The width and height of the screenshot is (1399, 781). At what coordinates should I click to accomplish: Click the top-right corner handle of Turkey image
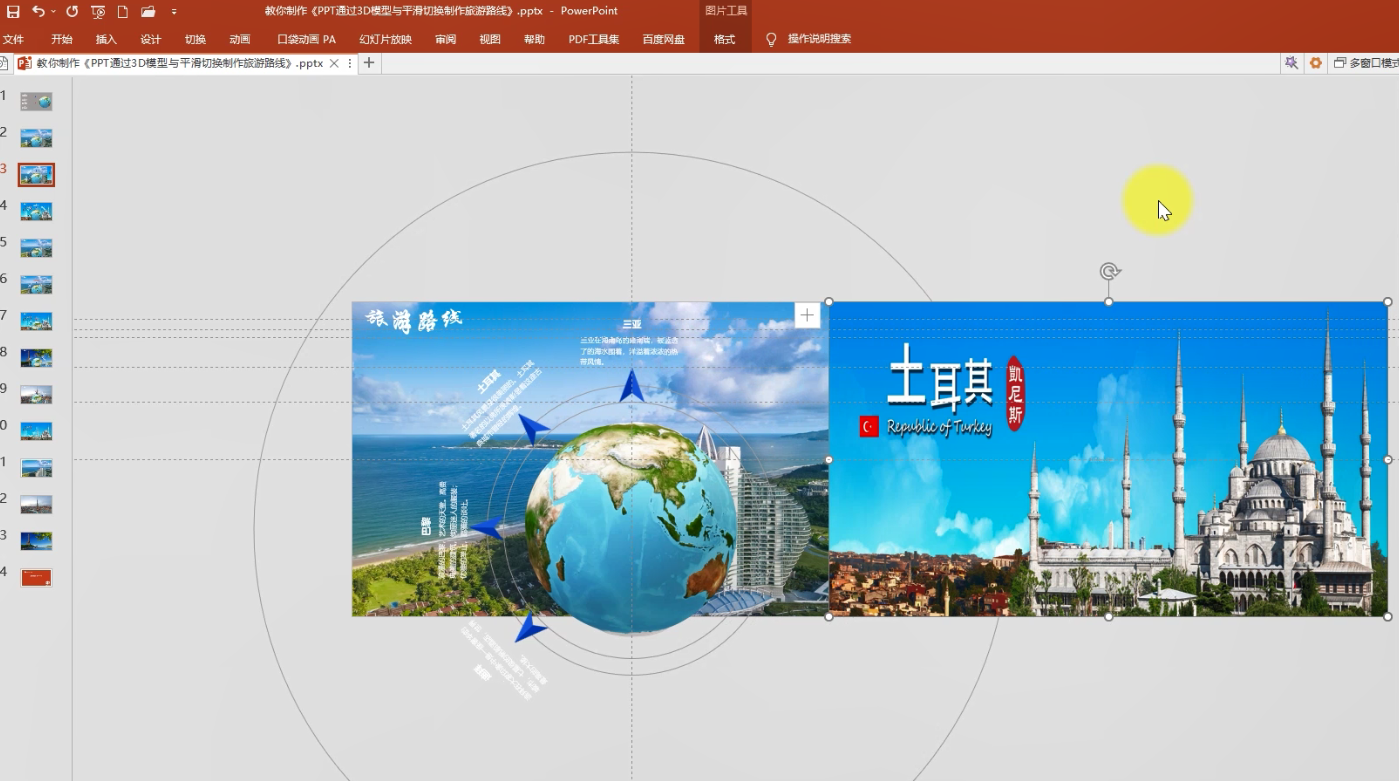pyautogui.click(x=1387, y=302)
